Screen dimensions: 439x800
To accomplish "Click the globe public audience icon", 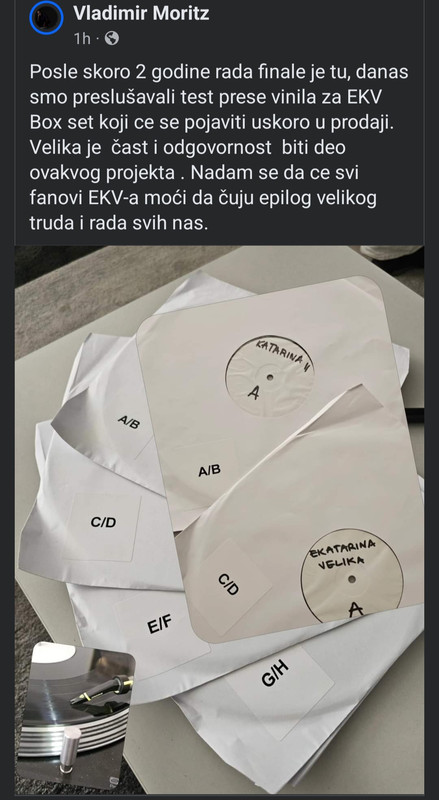I will pyautogui.click(x=112, y=39).
